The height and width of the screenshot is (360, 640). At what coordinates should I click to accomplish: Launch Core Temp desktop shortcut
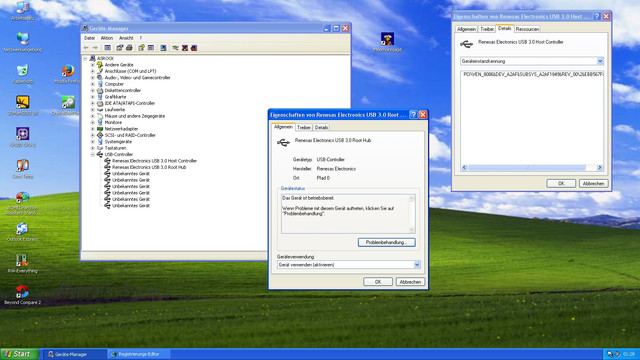(x=22, y=169)
